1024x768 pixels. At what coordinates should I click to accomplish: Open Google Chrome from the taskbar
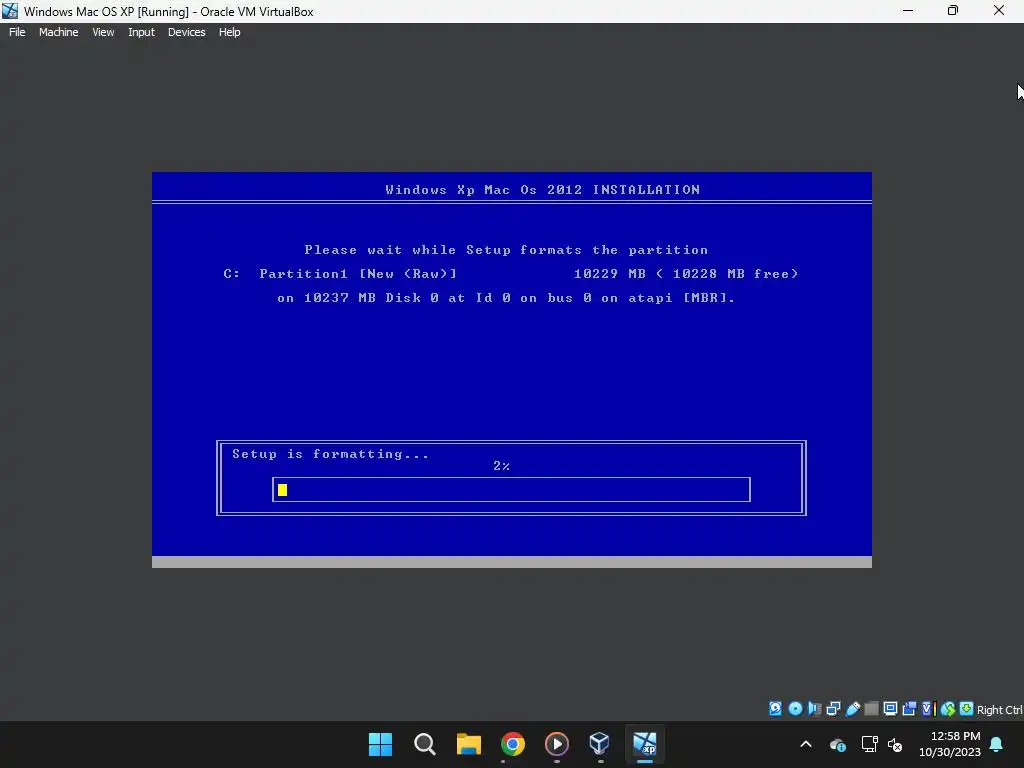[x=513, y=744]
